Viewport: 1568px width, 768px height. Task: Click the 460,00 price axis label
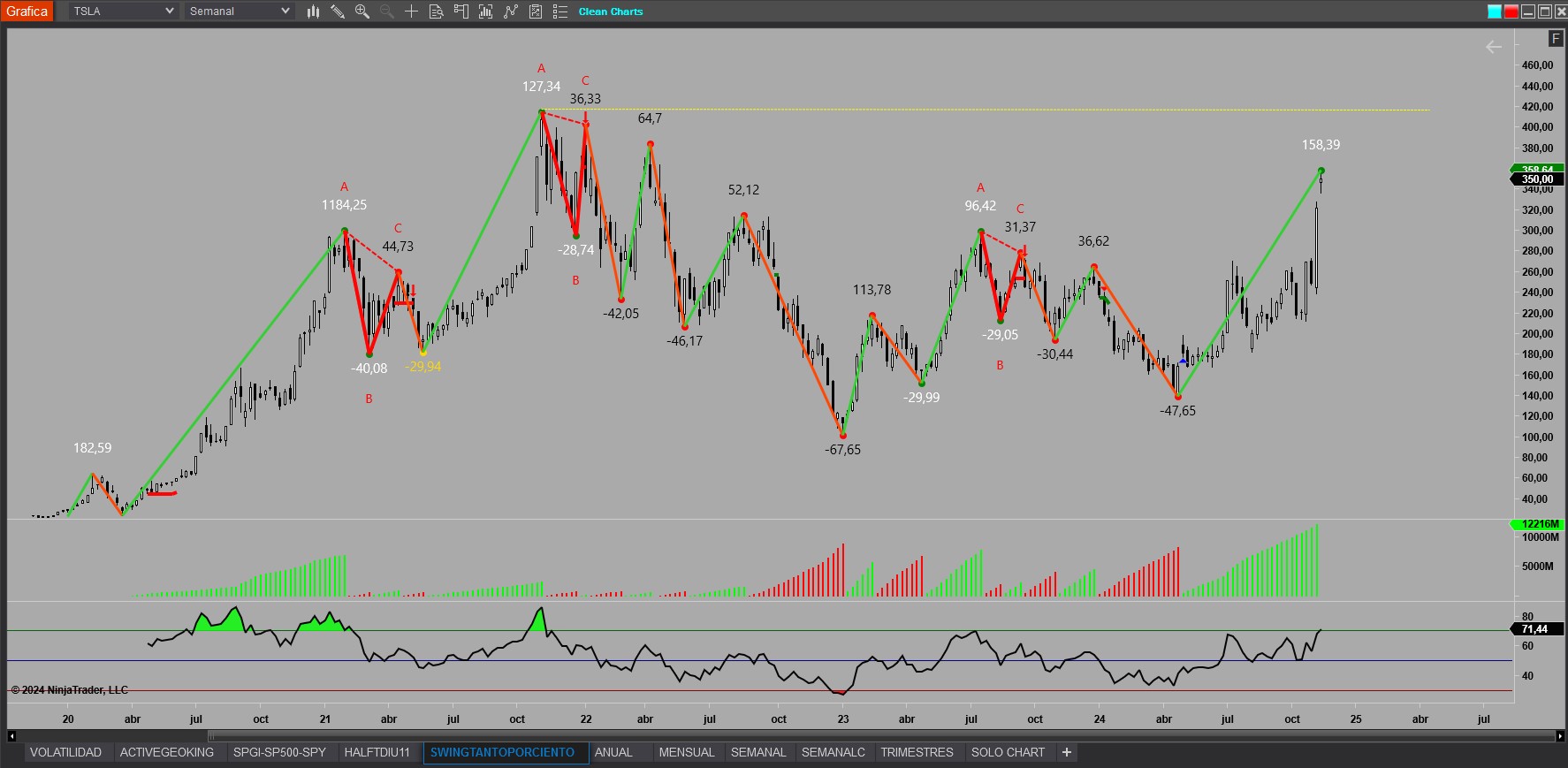click(1537, 65)
